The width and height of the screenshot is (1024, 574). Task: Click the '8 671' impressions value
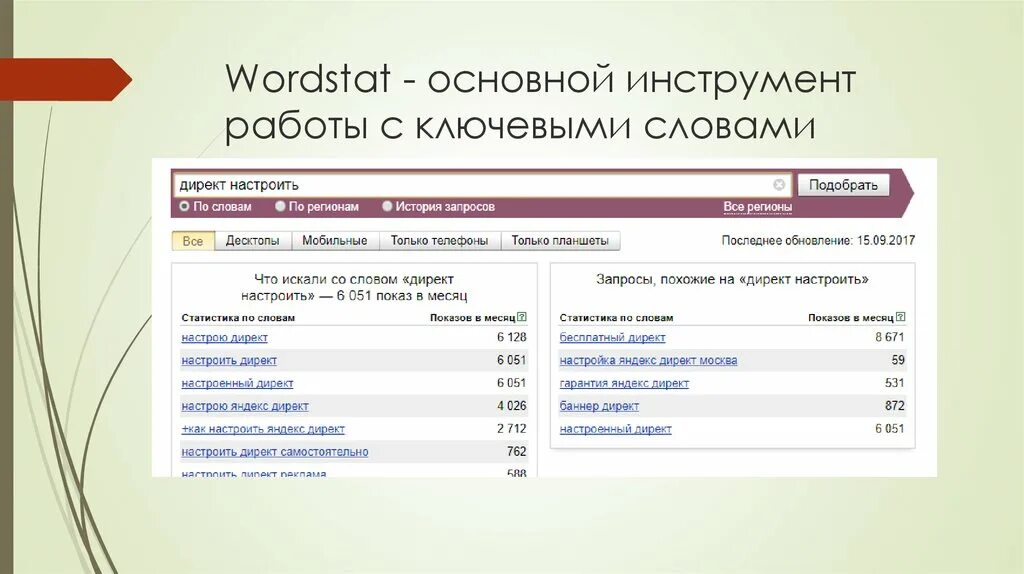[x=890, y=337]
